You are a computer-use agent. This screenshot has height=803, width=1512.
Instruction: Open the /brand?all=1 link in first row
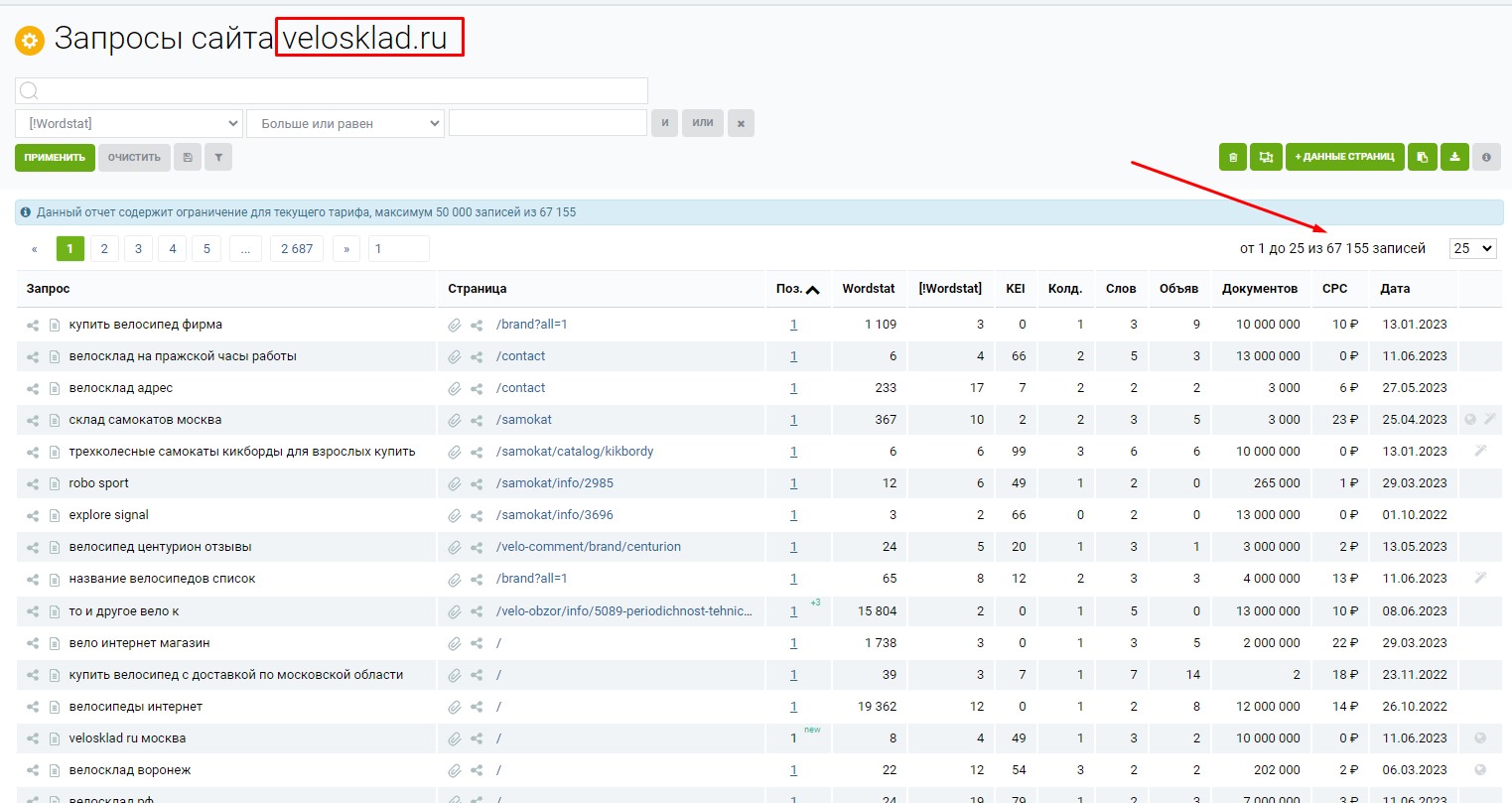click(532, 325)
